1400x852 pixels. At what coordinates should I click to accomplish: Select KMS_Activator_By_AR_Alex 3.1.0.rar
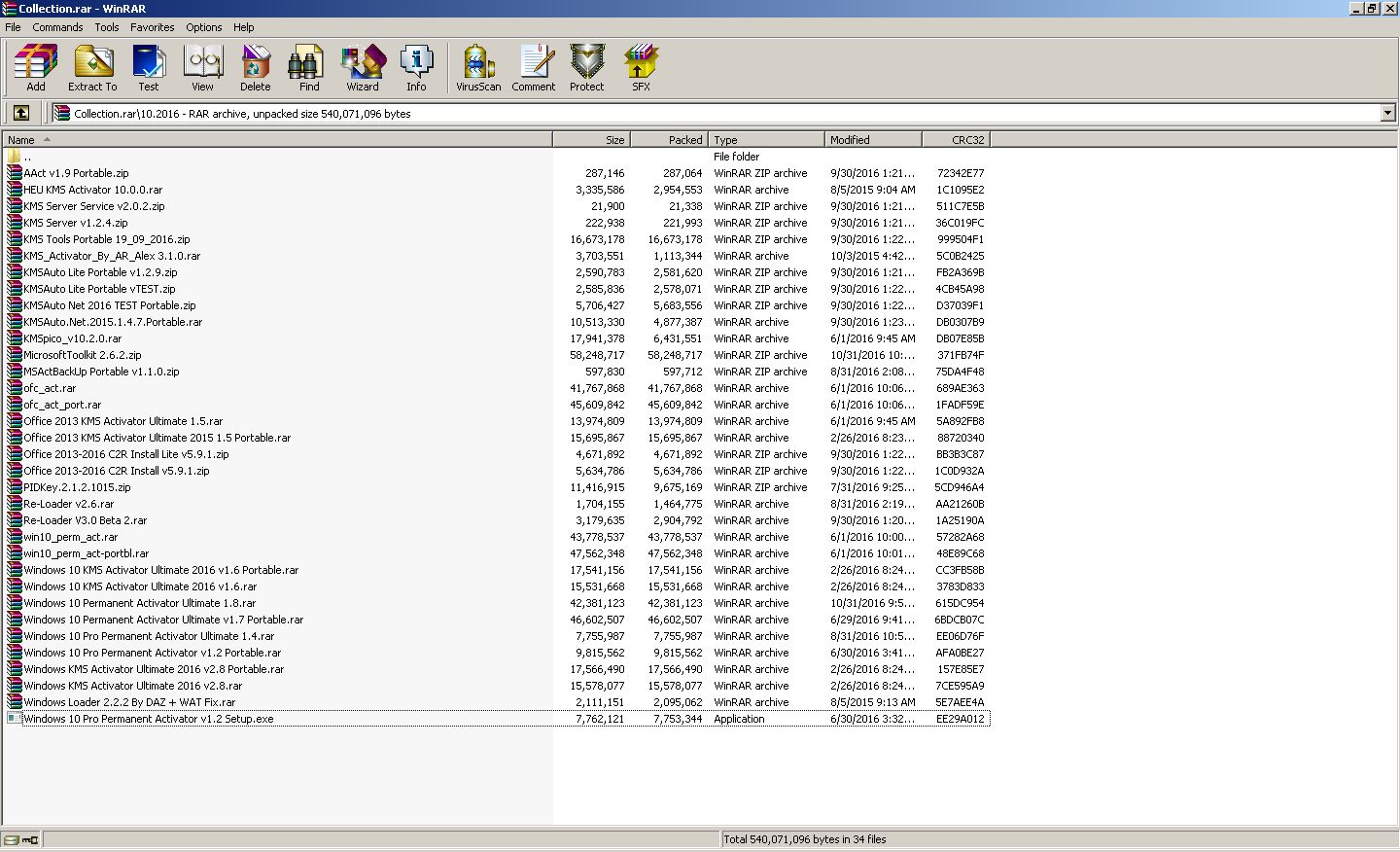[x=112, y=256]
